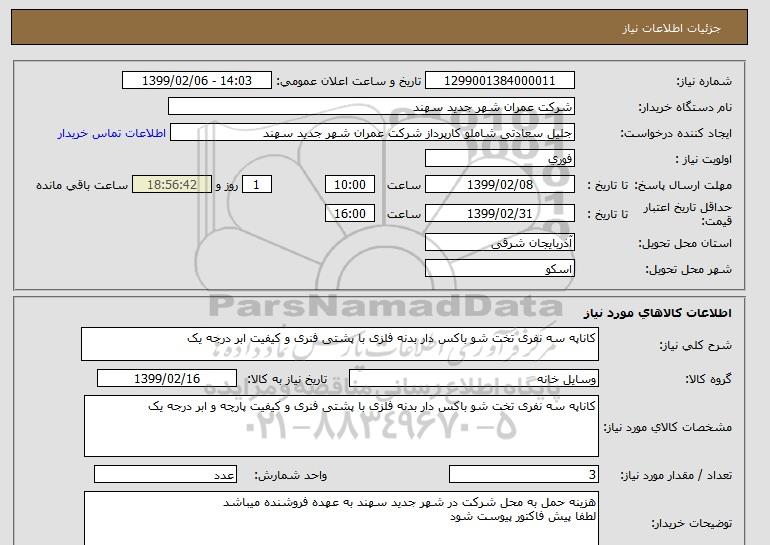770x545 pixels.
Task: Click the deadline time field 10:00
Action: 350,185
